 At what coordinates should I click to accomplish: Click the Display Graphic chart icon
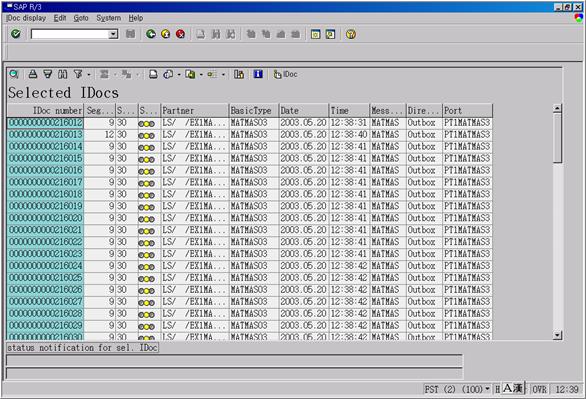coord(239,74)
